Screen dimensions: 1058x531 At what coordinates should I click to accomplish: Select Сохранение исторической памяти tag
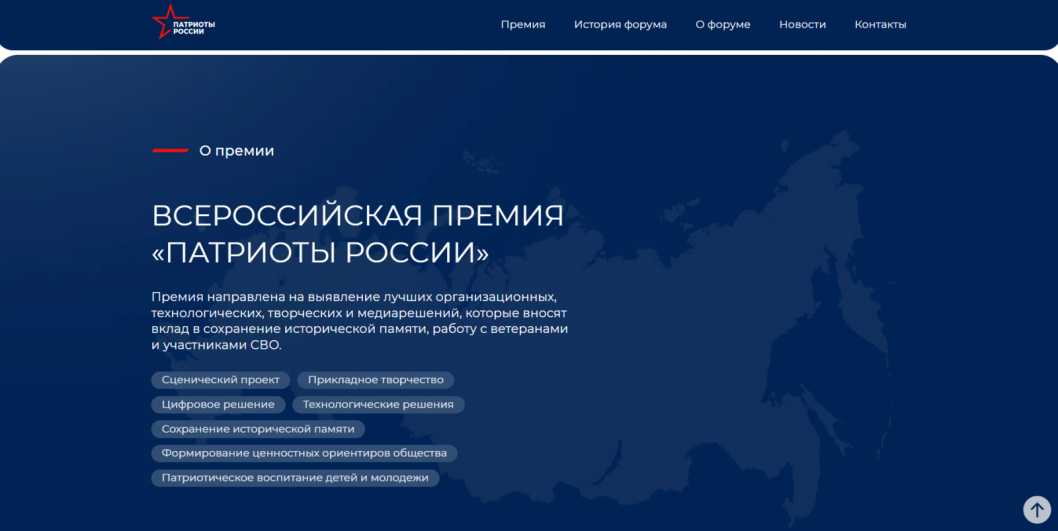[x=258, y=428]
